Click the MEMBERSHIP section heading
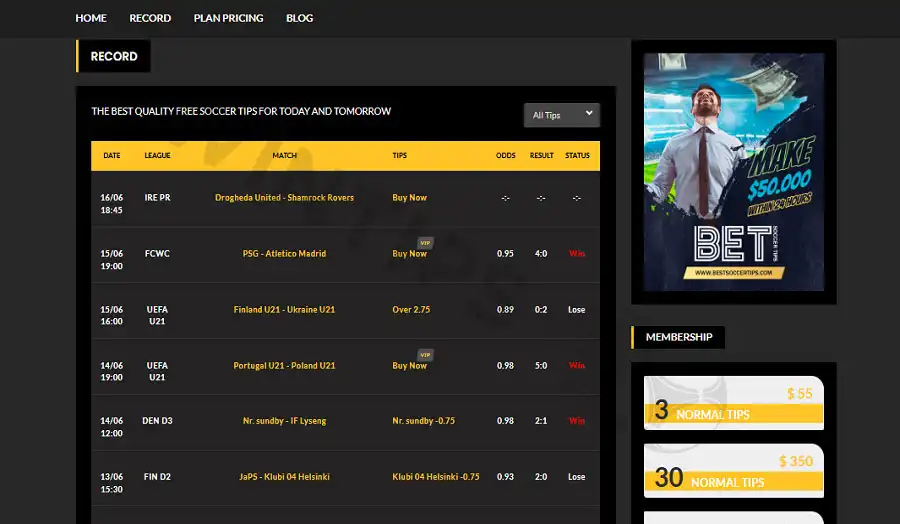The height and width of the screenshot is (524, 900). click(x=678, y=337)
